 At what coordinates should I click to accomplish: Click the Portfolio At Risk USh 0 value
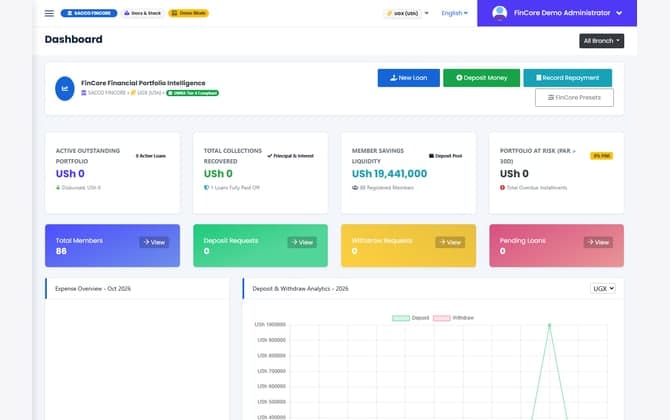pos(514,174)
